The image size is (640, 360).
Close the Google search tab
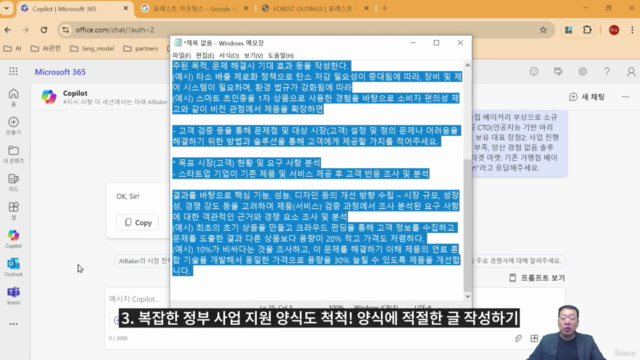[x=246, y=8]
